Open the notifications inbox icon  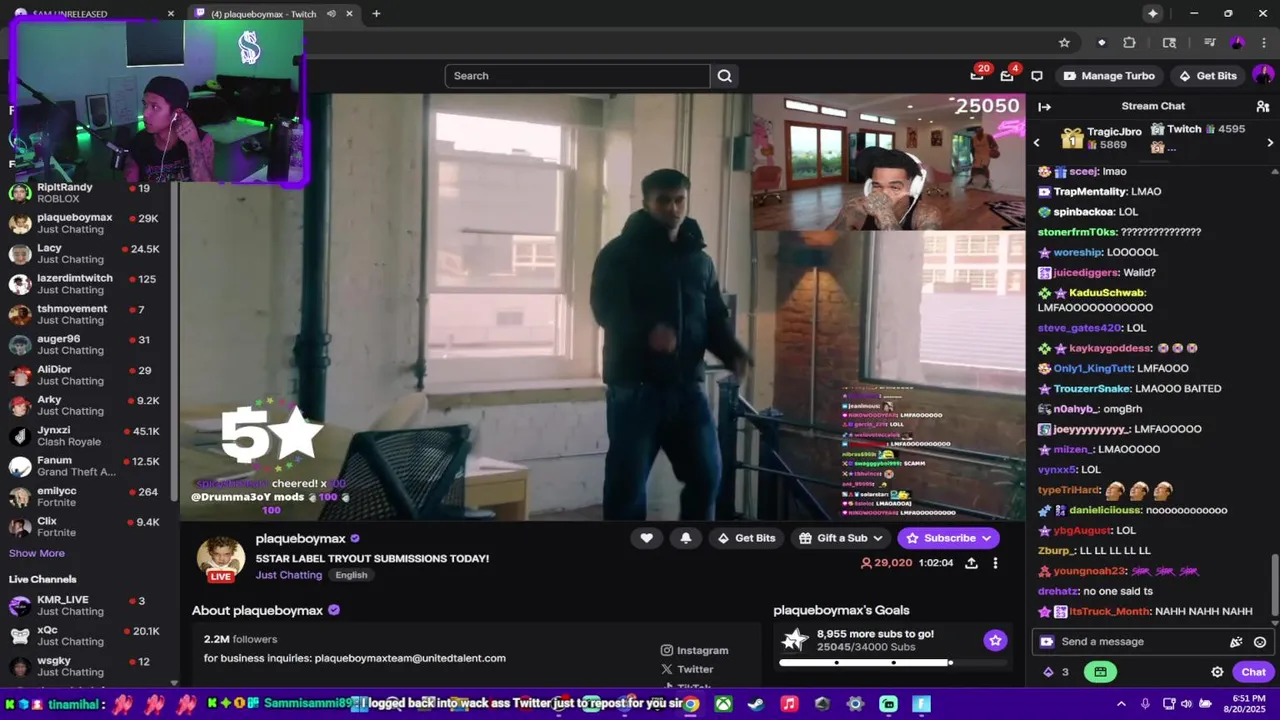click(x=1007, y=76)
